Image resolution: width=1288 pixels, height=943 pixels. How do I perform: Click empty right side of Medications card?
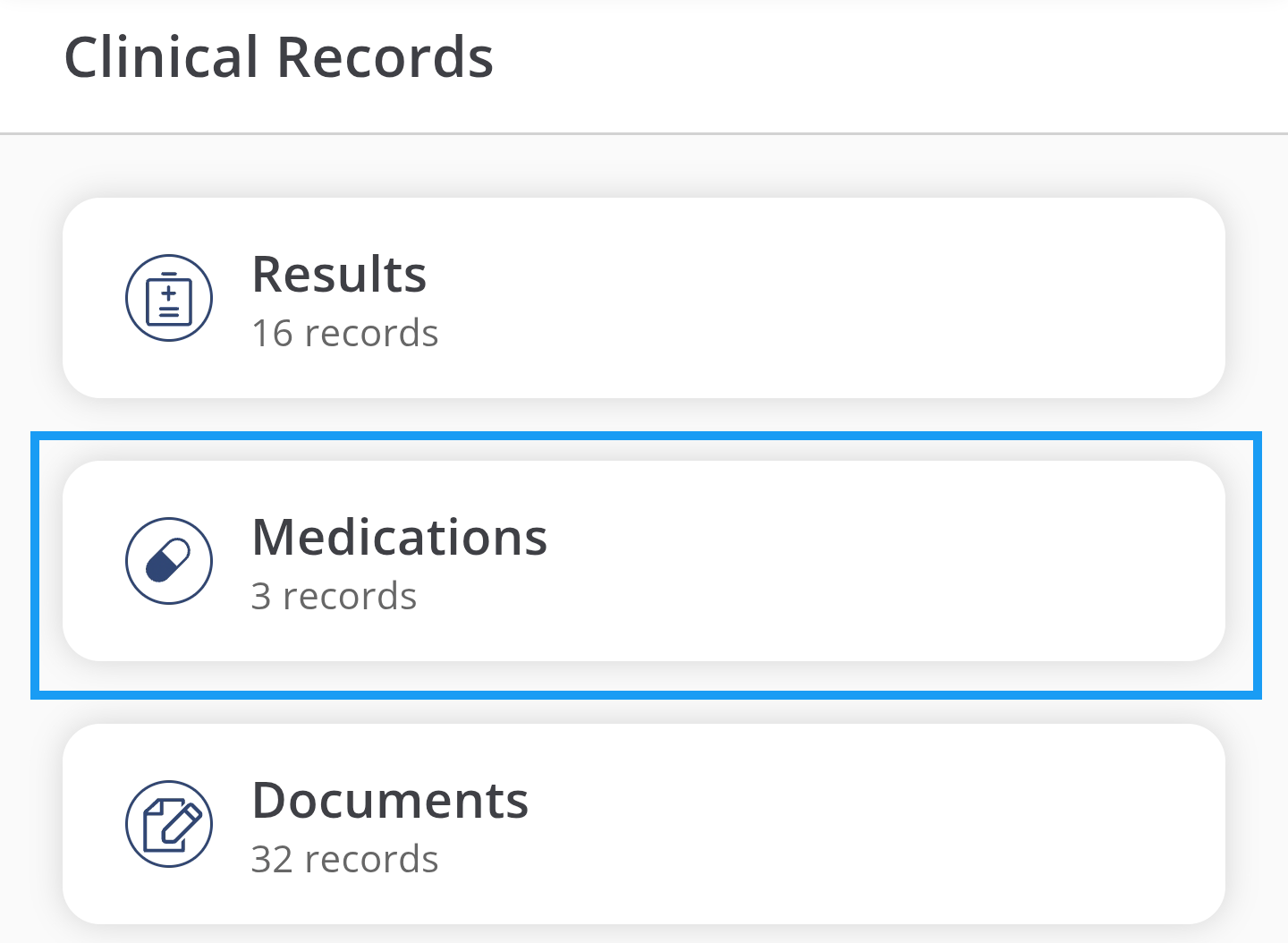[x=984, y=561]
